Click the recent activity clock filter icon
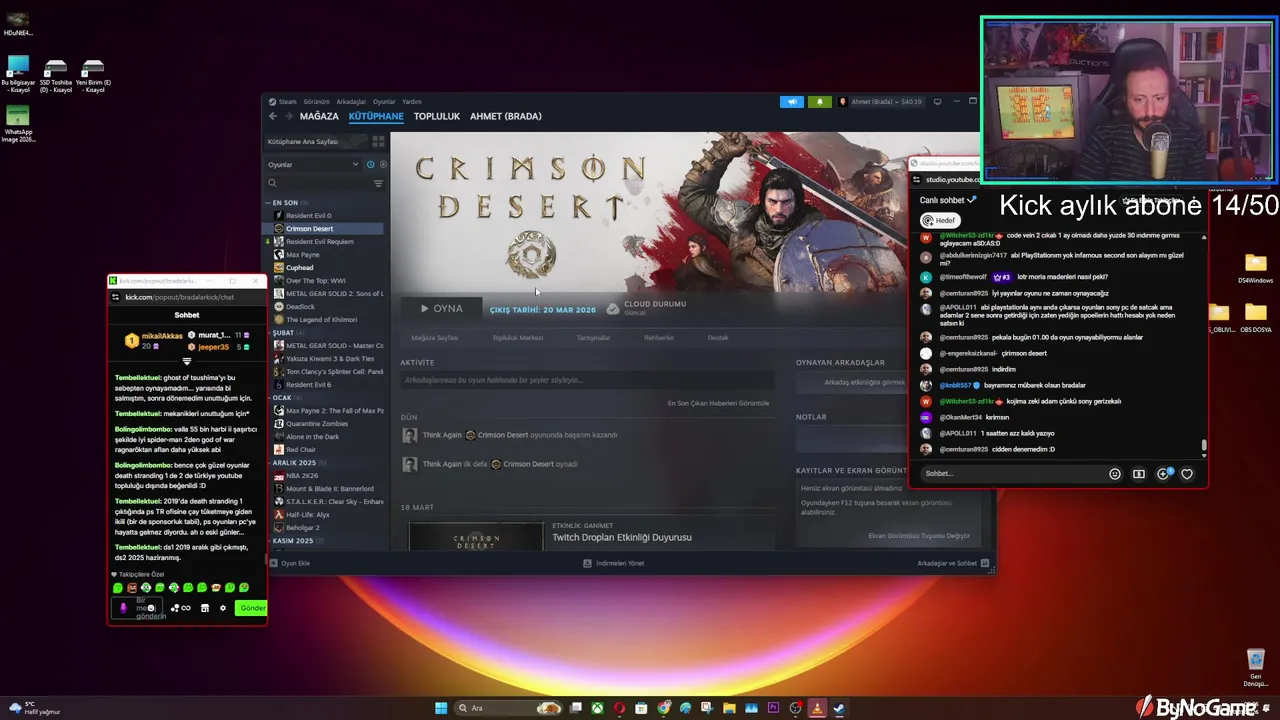Viewport: 1280px width, 720px height. tap(370, 164)
